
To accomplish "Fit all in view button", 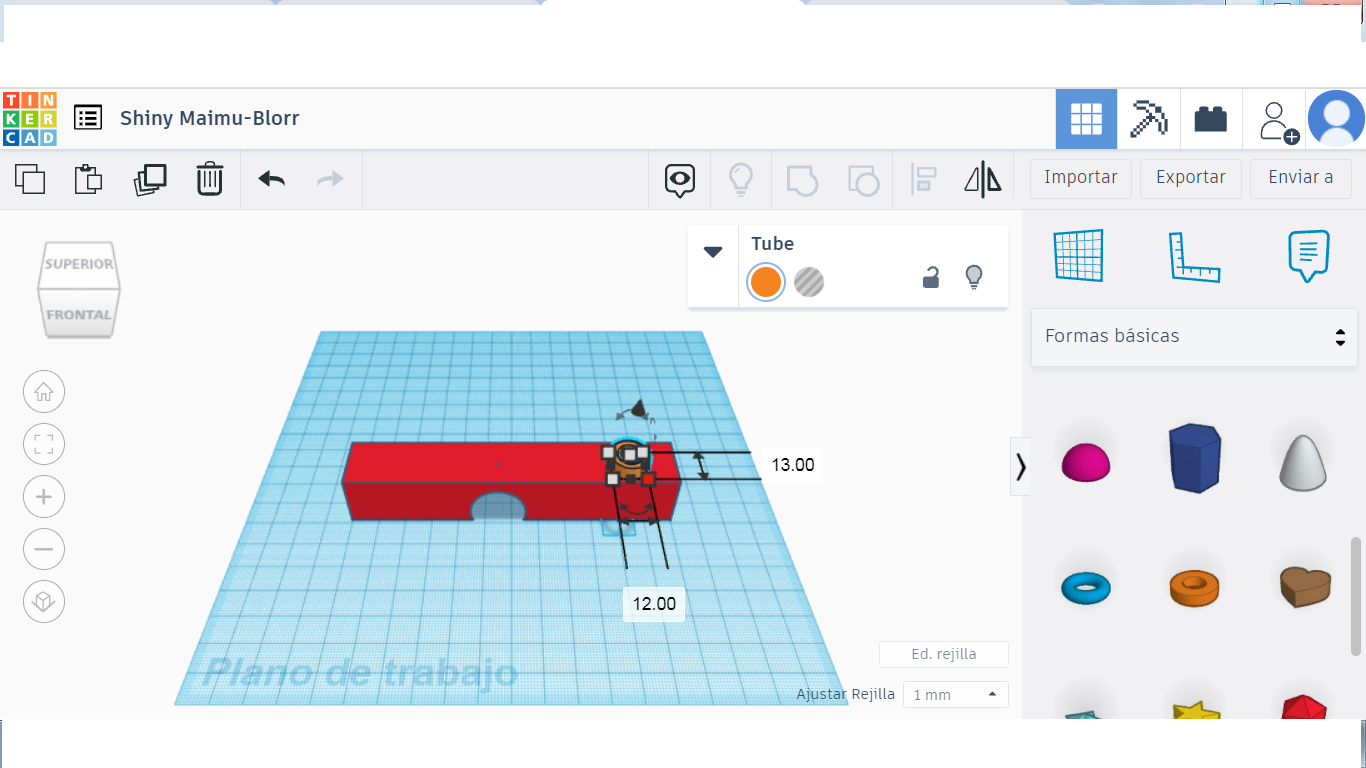I will (44, 445).
